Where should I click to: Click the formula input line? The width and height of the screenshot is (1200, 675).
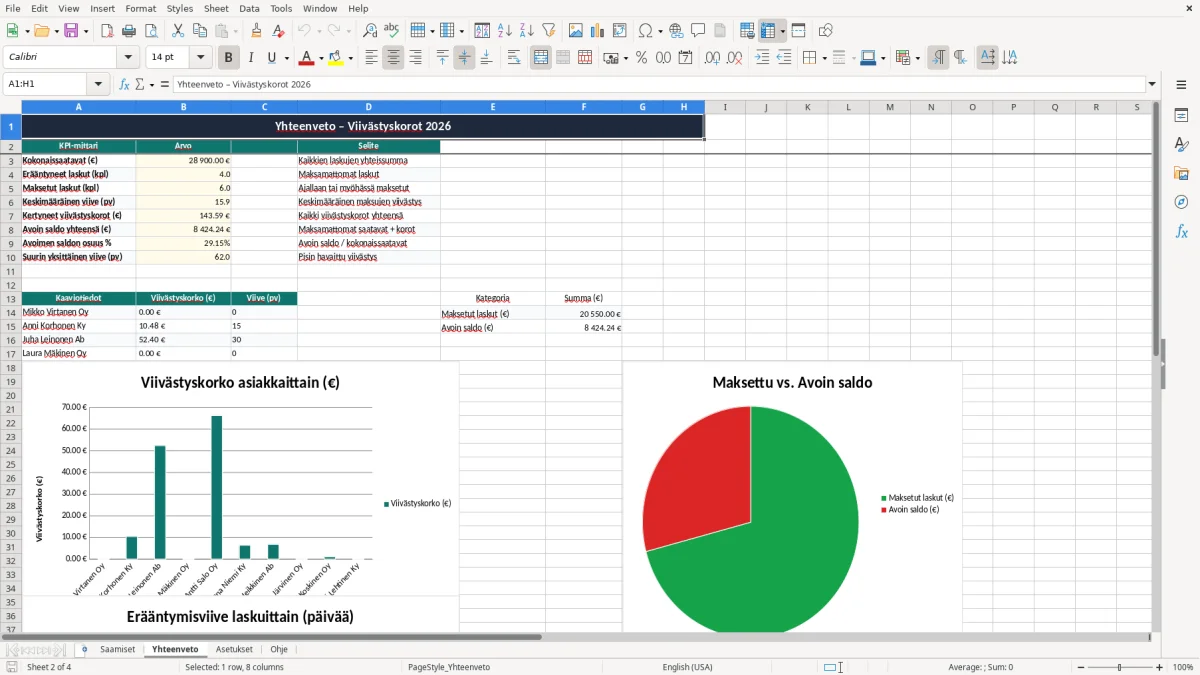pyautogui.click(x=658, y=84)
